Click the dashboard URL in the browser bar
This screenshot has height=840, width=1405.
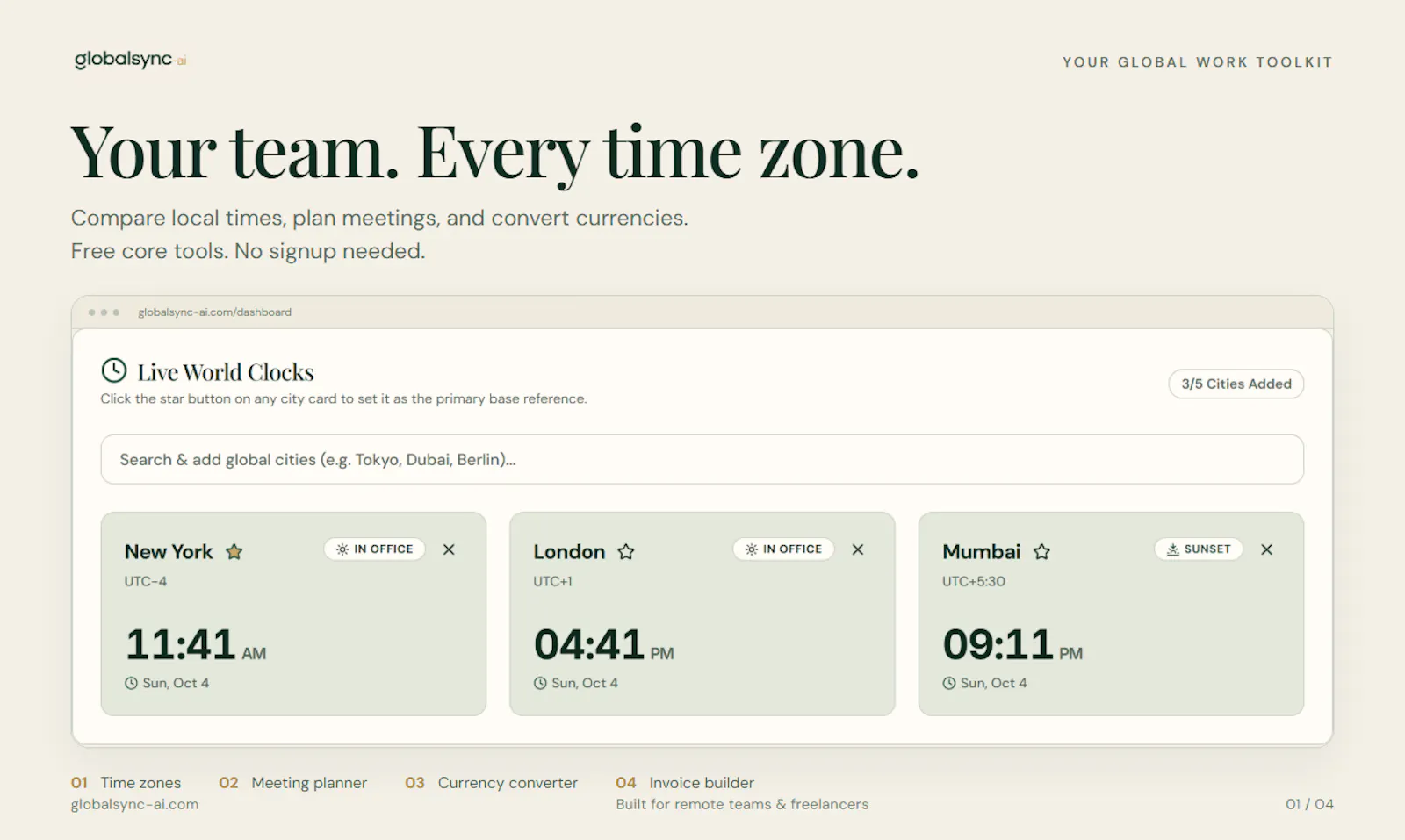click(214, 312)
